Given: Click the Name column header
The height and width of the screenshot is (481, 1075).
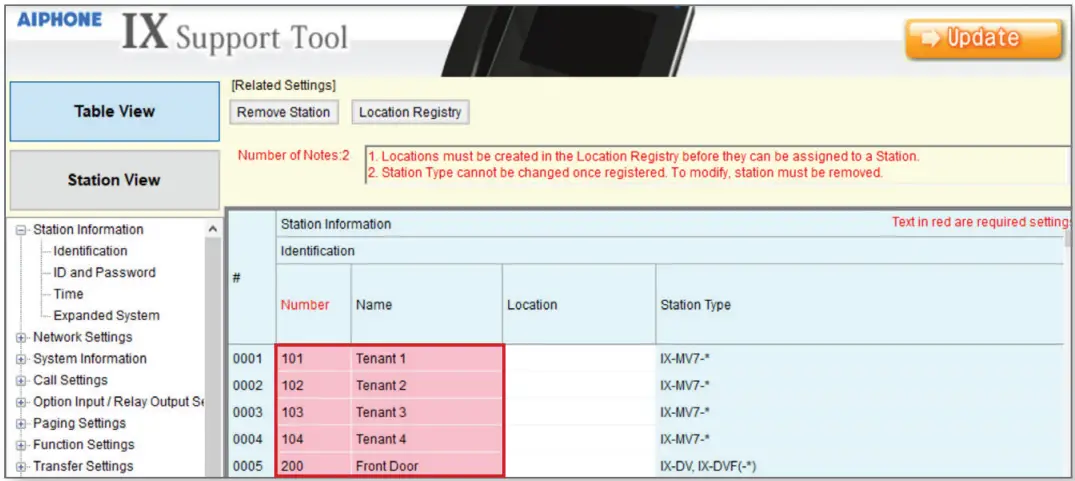Looking at the screenshot, I should tap(426, 305).
